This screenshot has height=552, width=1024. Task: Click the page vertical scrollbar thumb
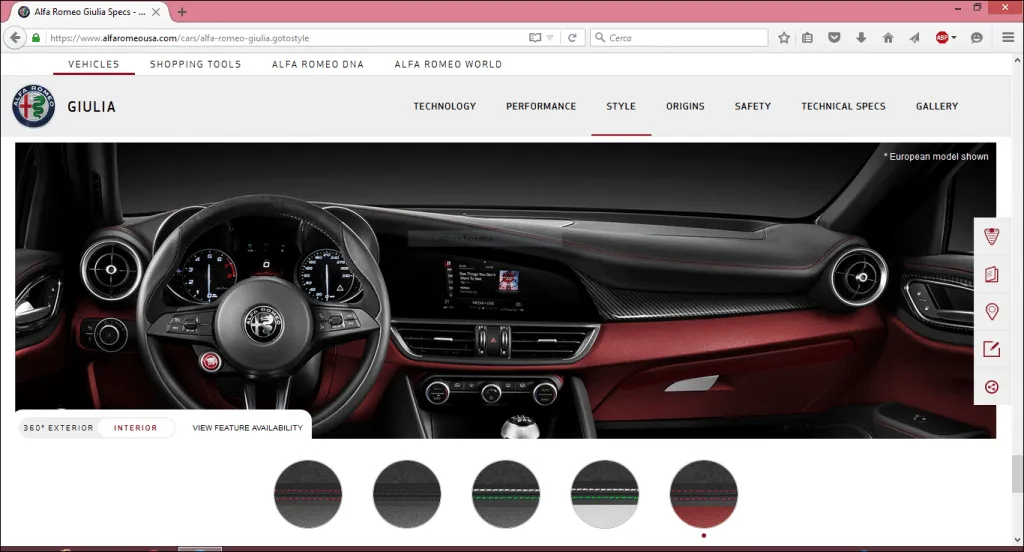point(1017,474)
